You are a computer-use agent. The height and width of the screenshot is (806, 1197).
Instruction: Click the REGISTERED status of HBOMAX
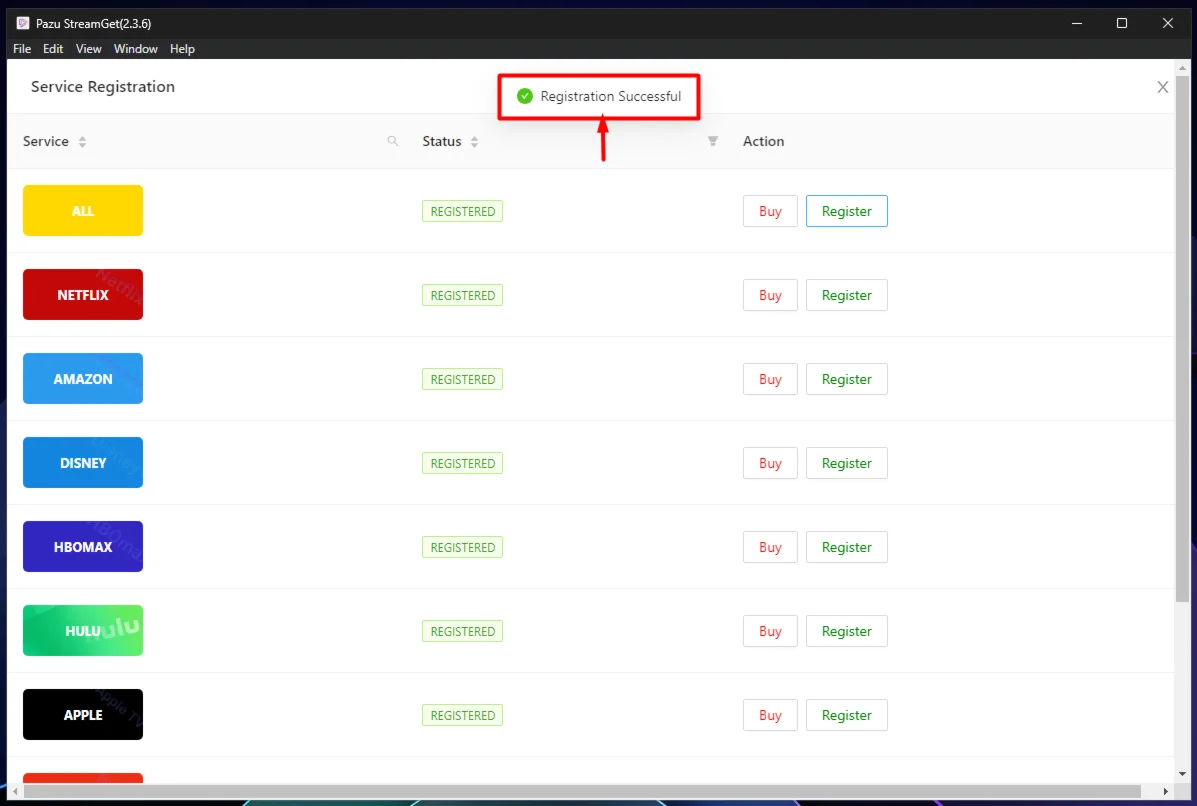[x=463, y=547]
